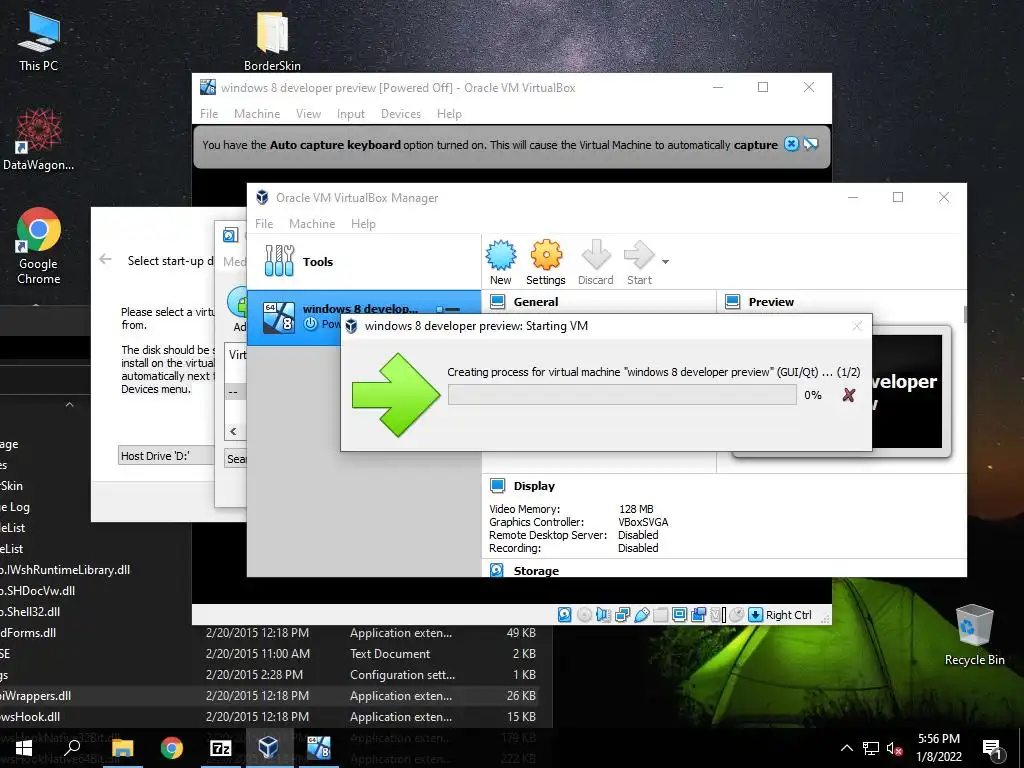1024x768 pixels.
Task: Open 7-Zip from the taskbar
Action: click(220, 748)
